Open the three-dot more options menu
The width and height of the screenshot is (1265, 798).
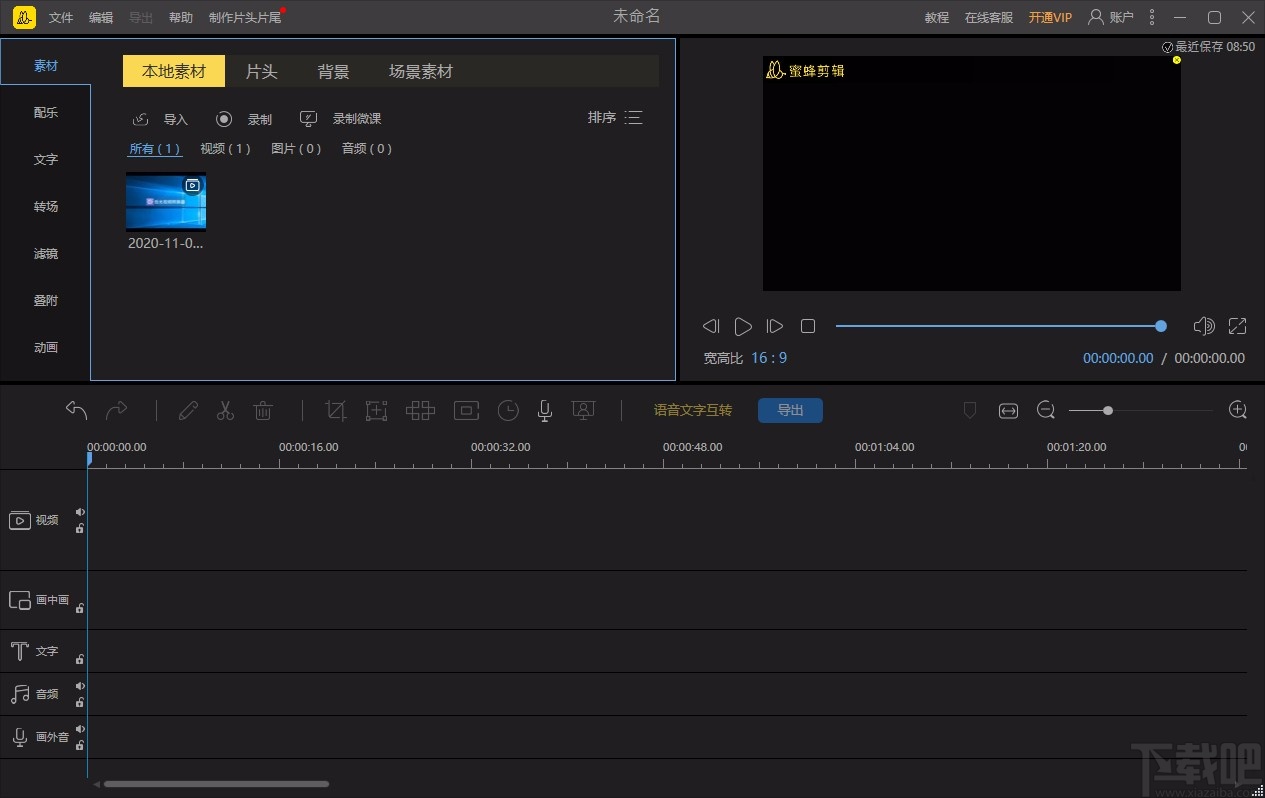(1152, 17)
